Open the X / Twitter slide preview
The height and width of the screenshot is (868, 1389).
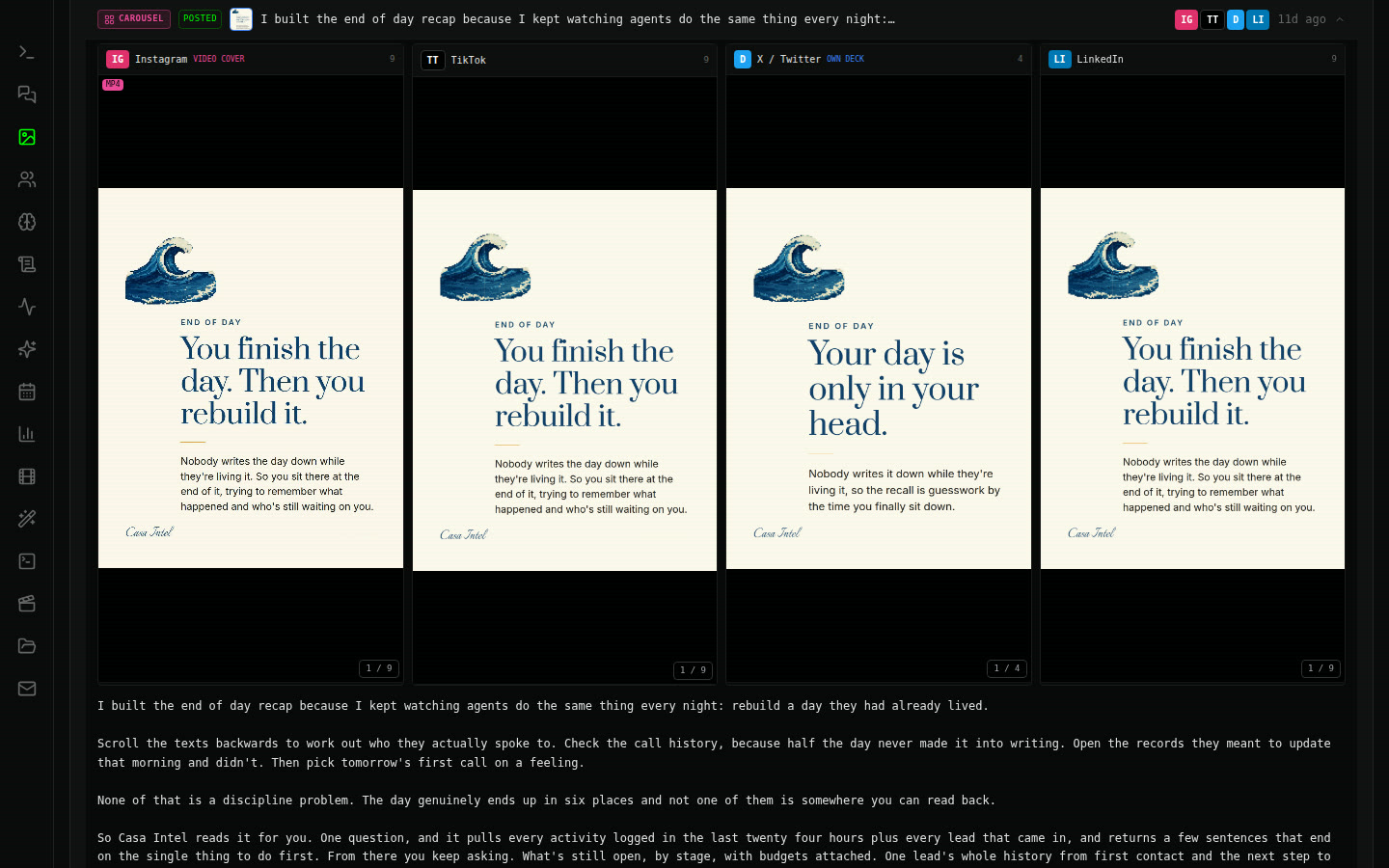click(x=879, y=378)
